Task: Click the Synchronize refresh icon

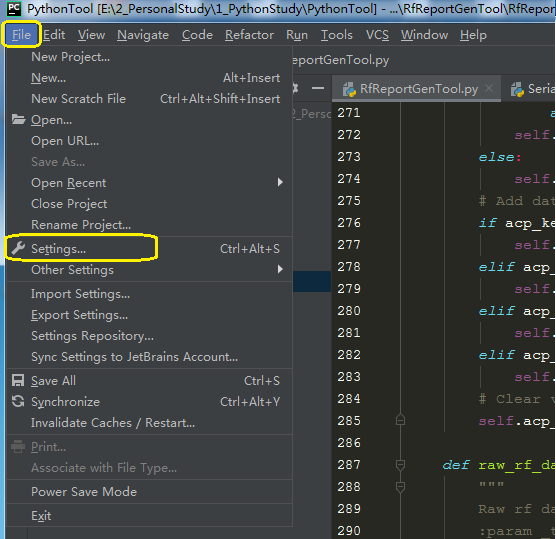Action: [18, 401]
